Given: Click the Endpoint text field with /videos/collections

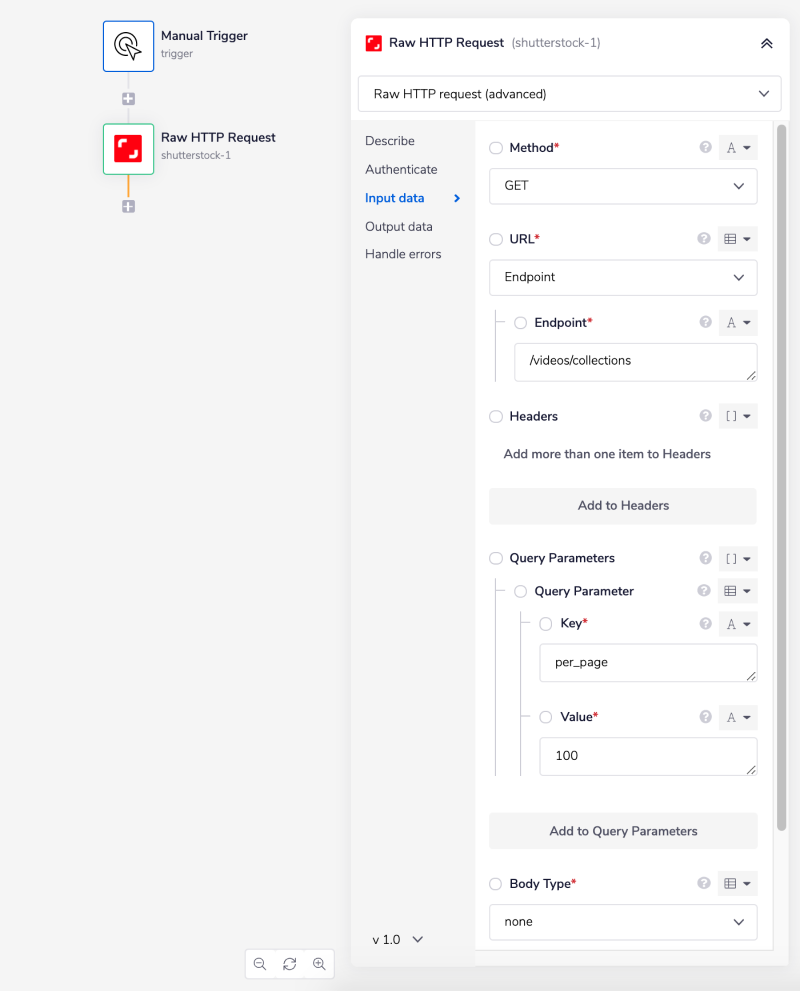Looking at the screenshot, I should point(634,362).
